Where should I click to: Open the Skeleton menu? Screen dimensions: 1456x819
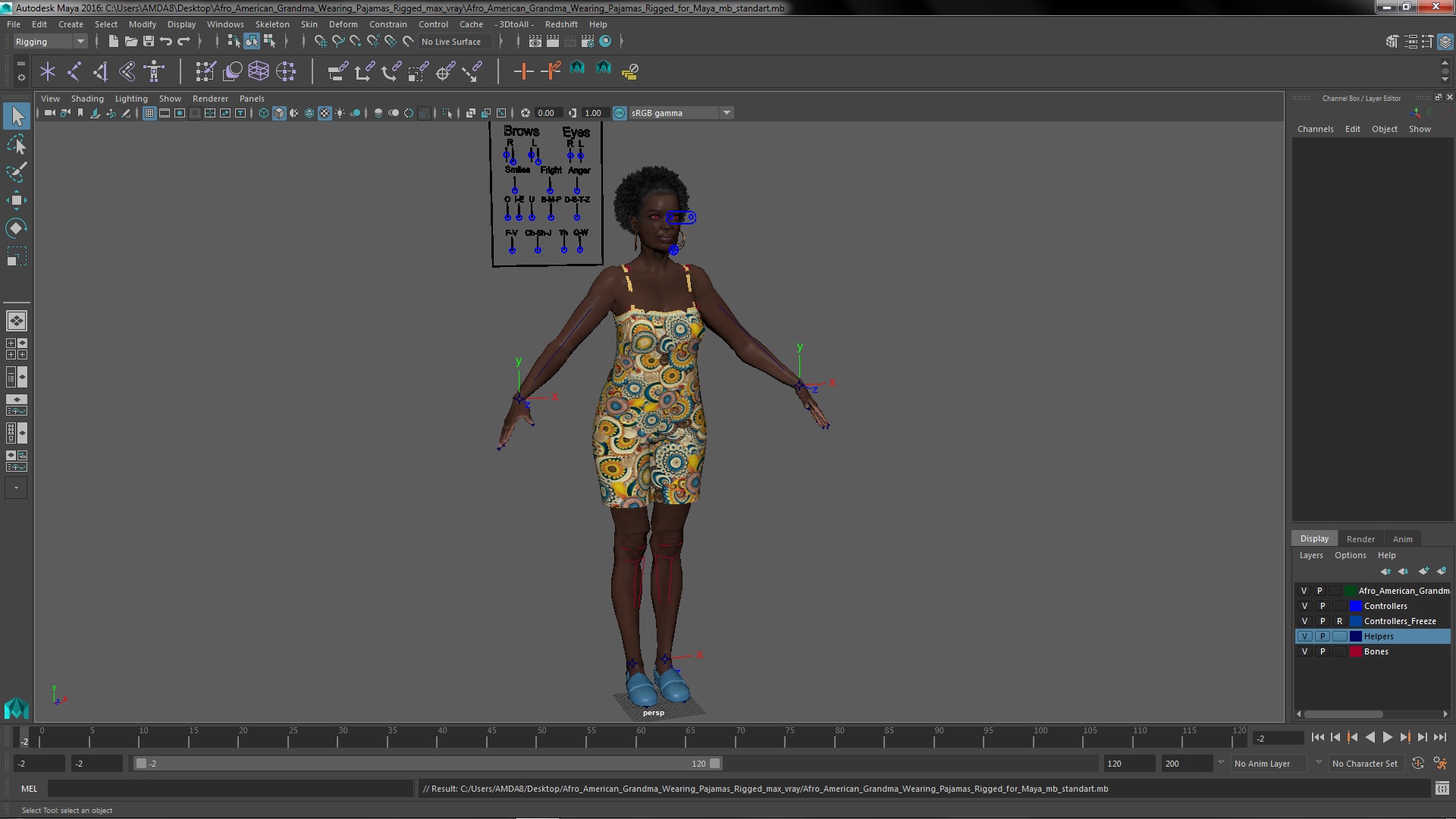tap(271, 24)
